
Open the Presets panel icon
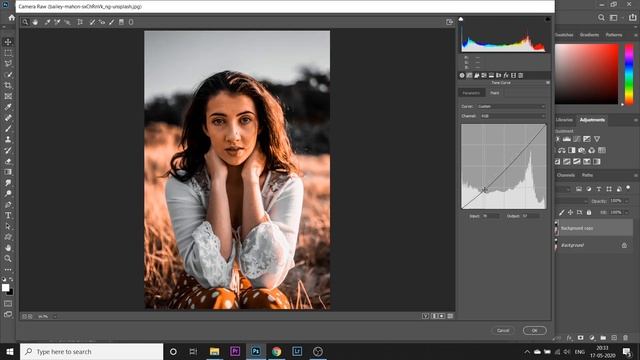point(520,76)
